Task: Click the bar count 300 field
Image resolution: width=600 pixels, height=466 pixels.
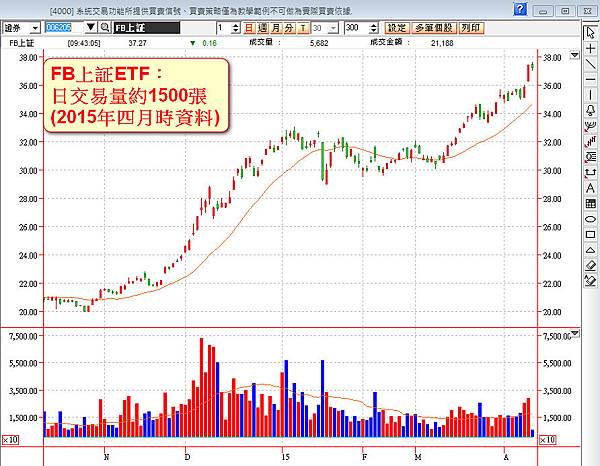Action: (x=357, y=28)
